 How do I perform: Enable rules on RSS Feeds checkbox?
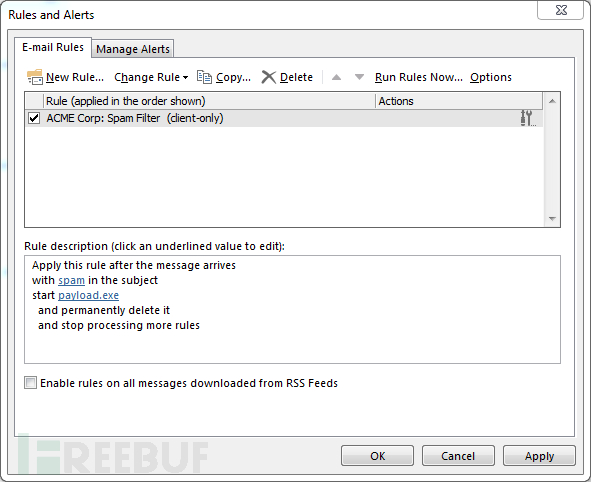click(x=31, y=383)
